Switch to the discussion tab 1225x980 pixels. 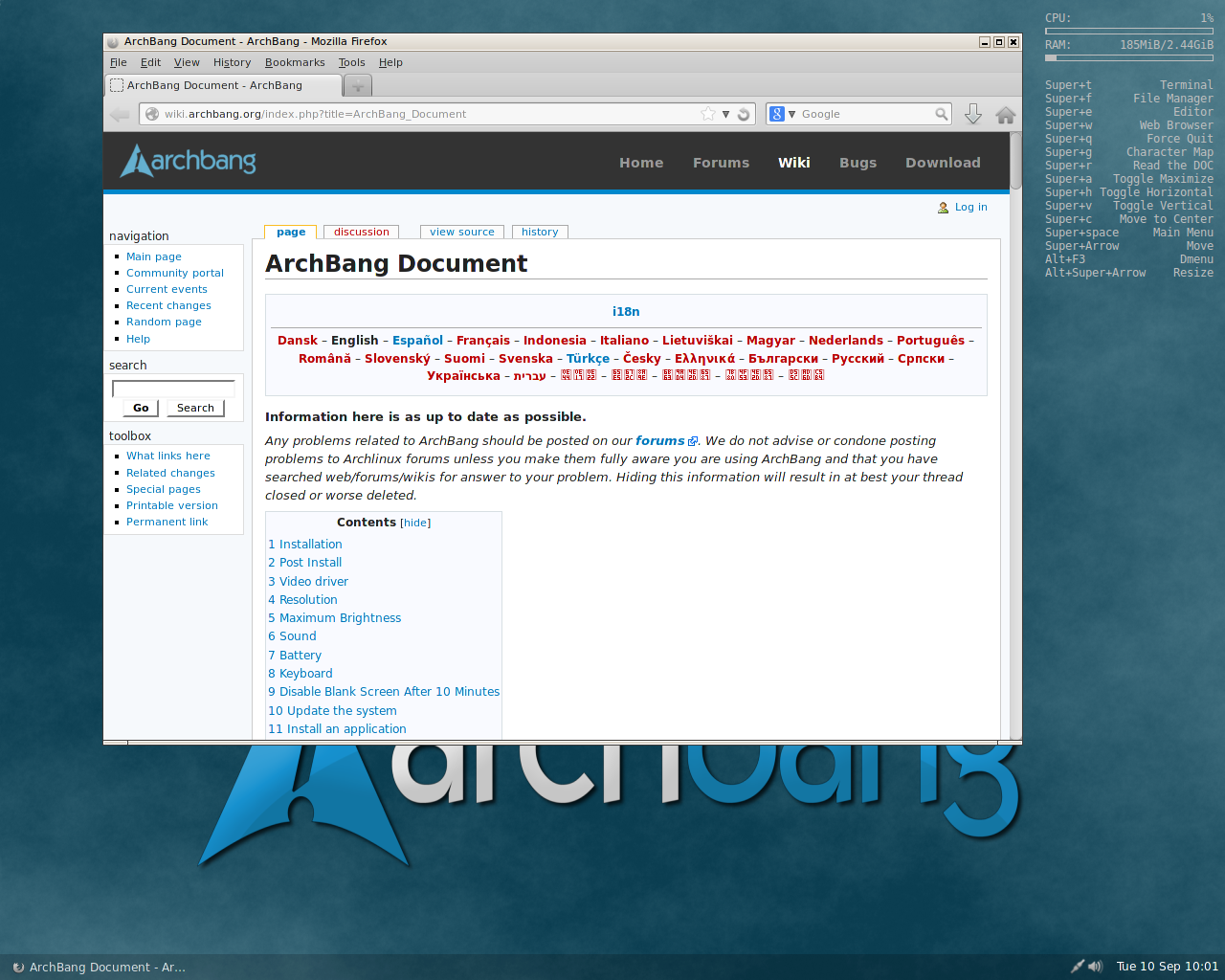[x=362, y=232]
